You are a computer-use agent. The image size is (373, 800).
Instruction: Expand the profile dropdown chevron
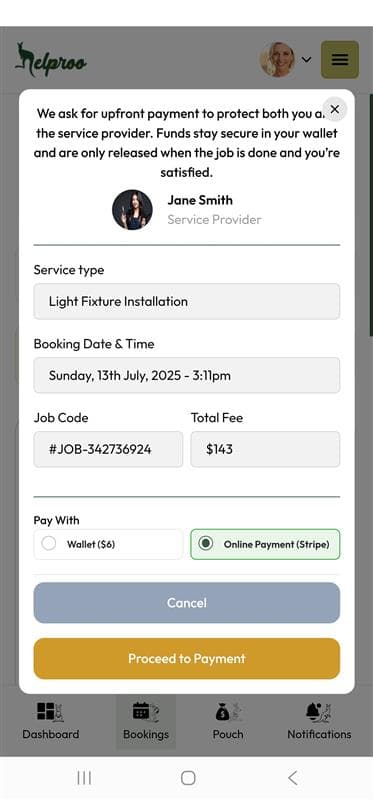(306, 59)
